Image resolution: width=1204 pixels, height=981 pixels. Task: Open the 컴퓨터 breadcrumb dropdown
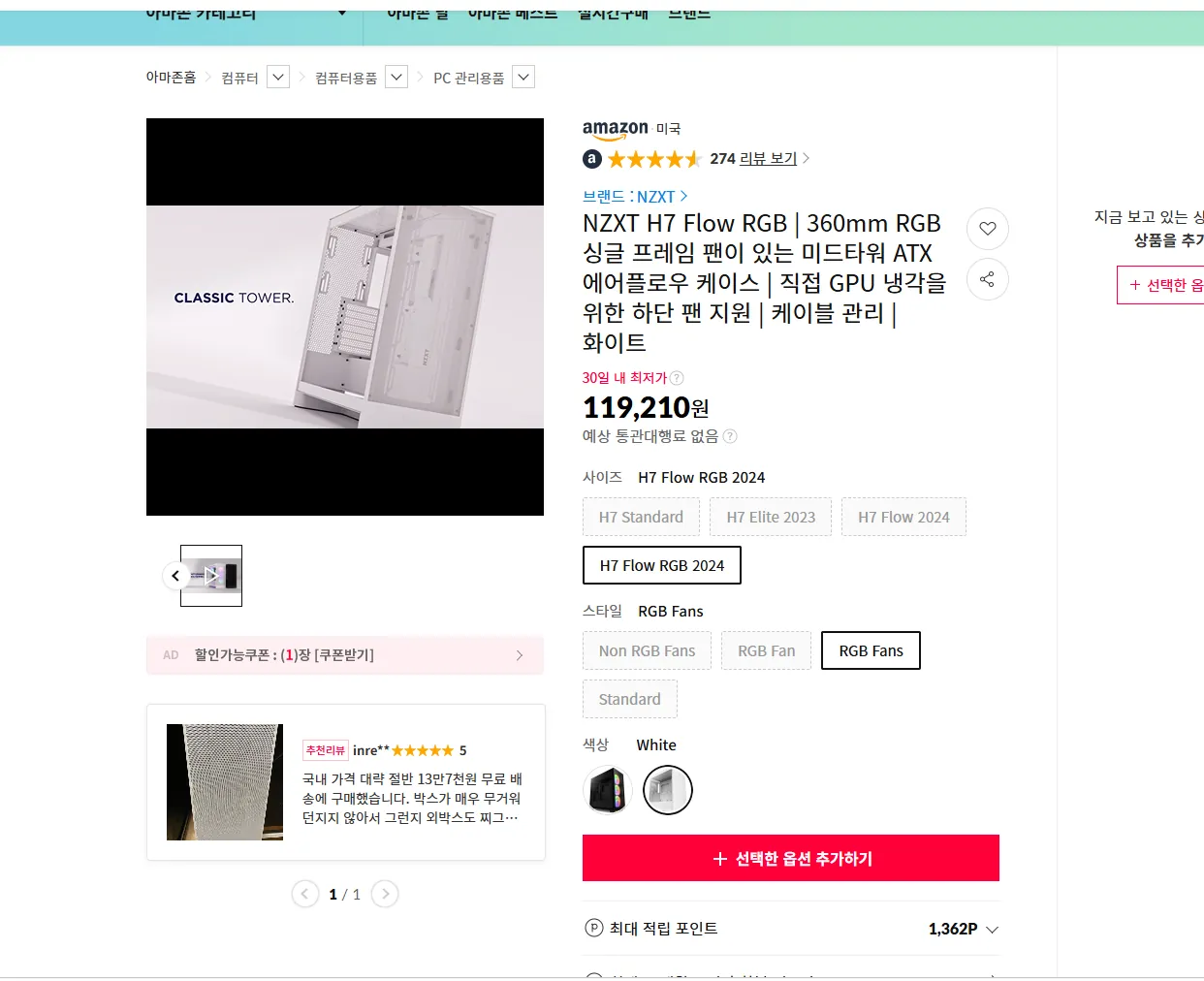pos(278,76)
